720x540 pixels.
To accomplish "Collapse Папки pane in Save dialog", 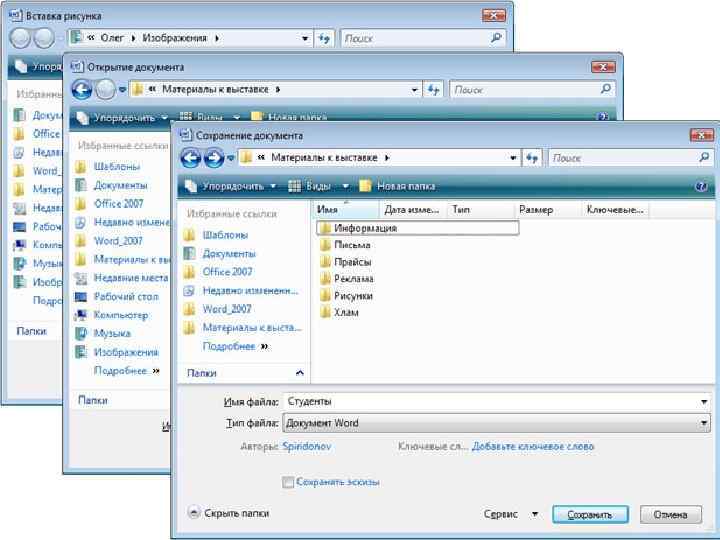I will click(x=299, y=373).
